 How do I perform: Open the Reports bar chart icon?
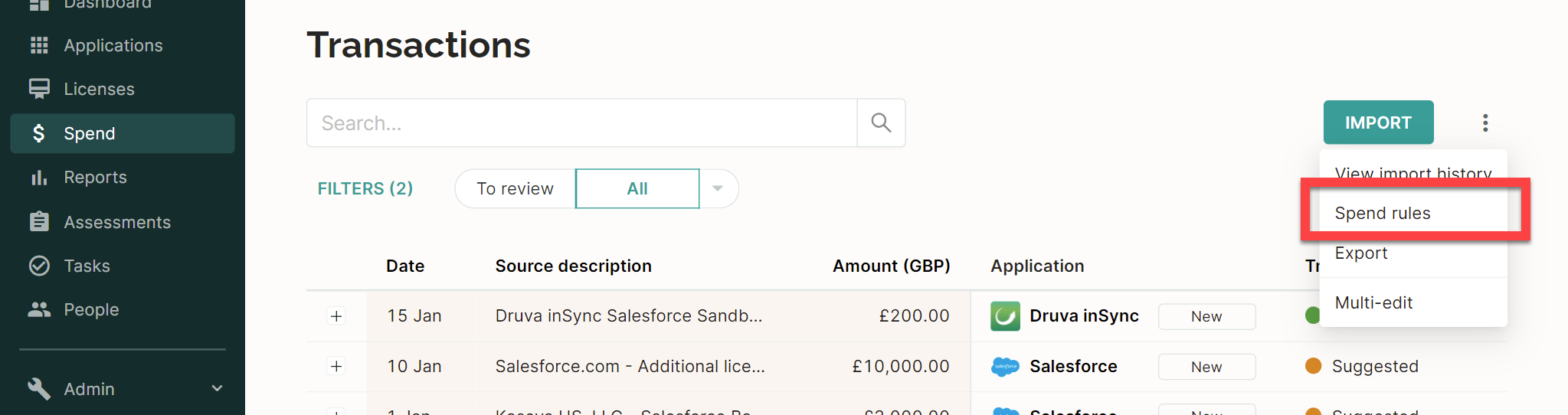(39, 178)
